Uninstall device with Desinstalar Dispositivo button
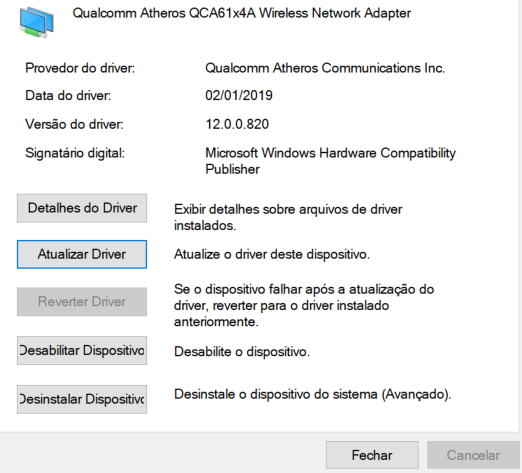 82,399
